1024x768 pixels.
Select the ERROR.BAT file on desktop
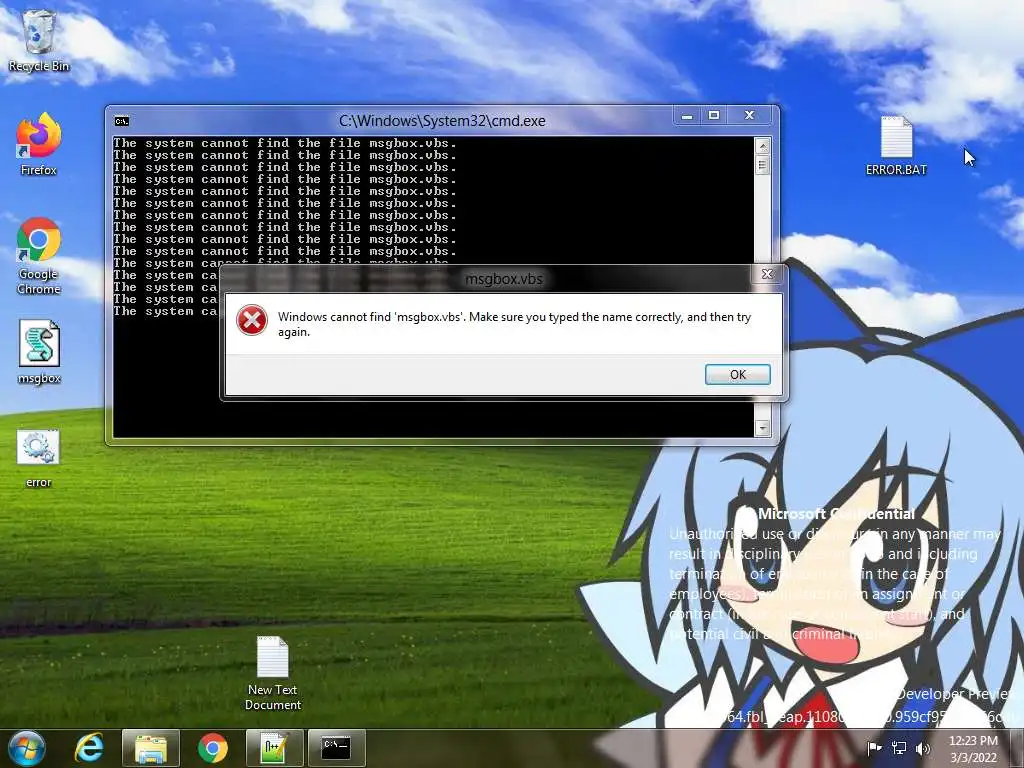pyautogui.click(x=896, y=146)
